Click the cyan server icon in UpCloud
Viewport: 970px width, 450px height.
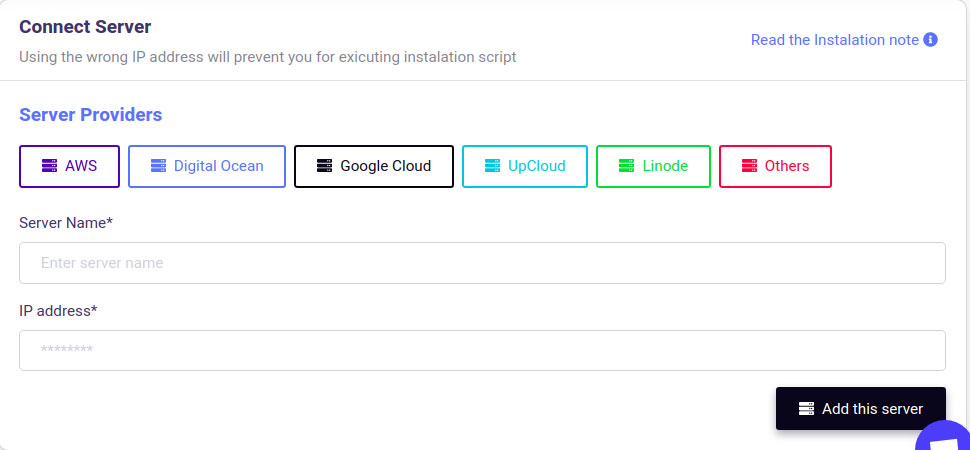pos(492,166)
